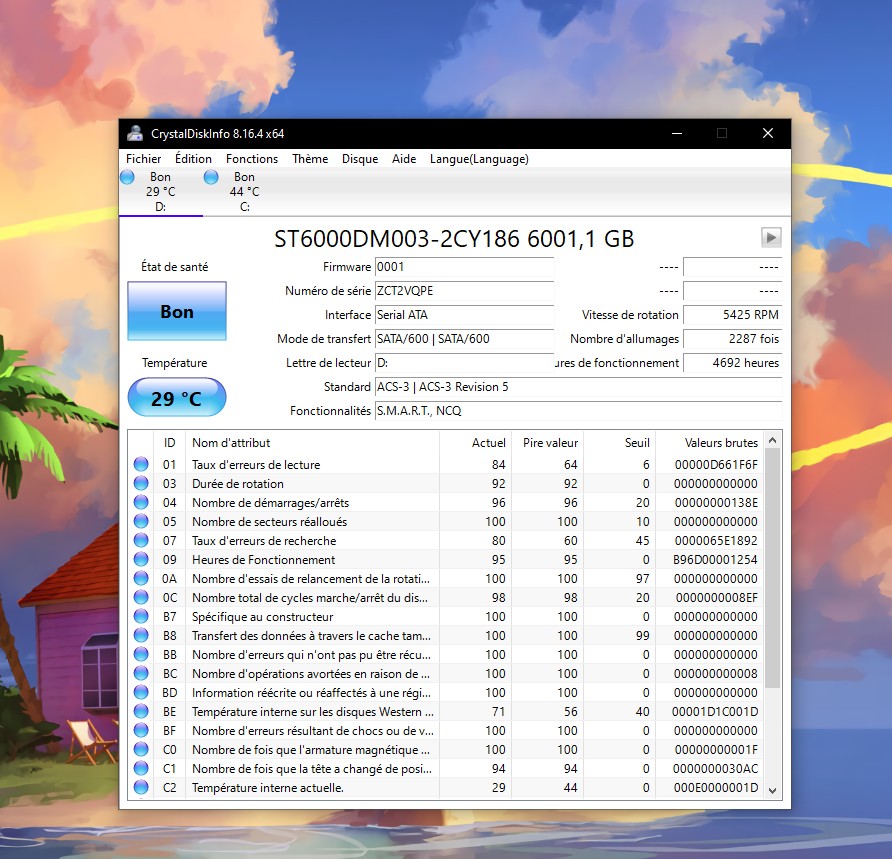Click the Standard field ACS-3 Revision 5
The width and height of the screenshot is (892, 859).
[578, 387]
